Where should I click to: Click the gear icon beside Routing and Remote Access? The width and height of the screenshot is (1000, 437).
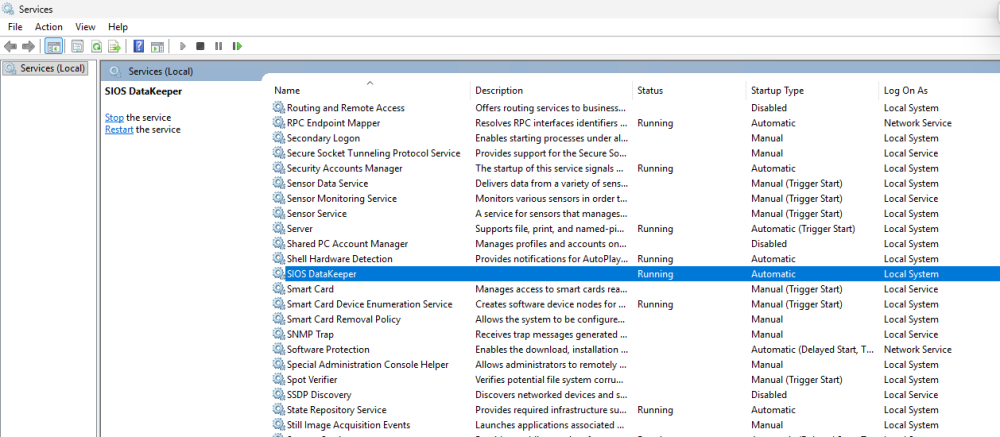(x=279, y=108)
